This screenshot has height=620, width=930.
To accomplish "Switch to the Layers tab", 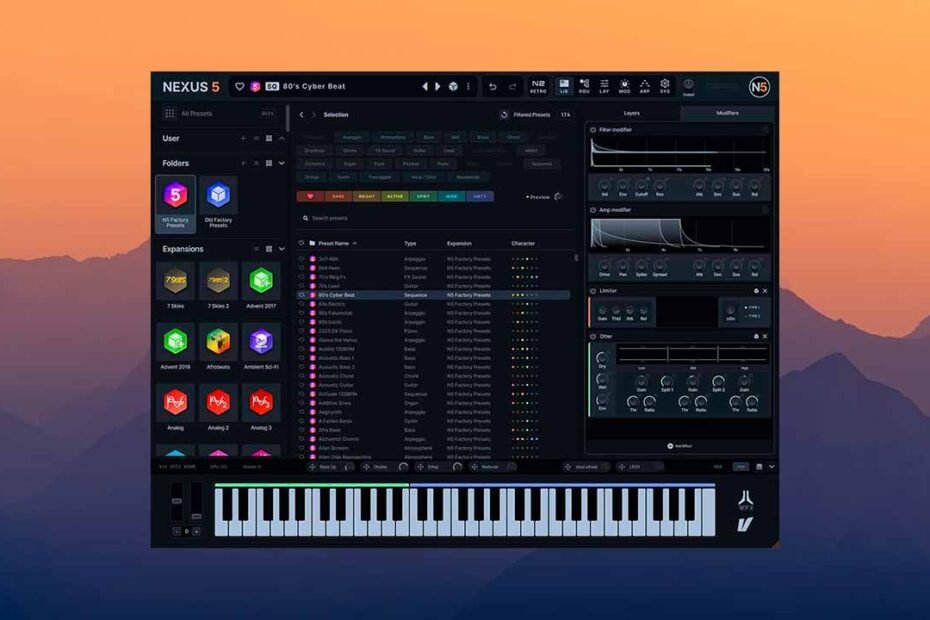I will 632,114.
